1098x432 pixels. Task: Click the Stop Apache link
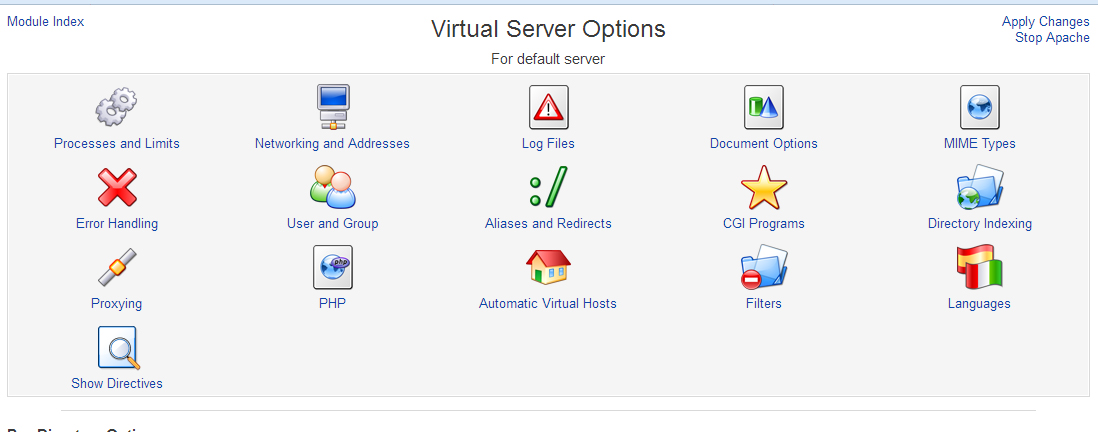tap(1052, 38)
